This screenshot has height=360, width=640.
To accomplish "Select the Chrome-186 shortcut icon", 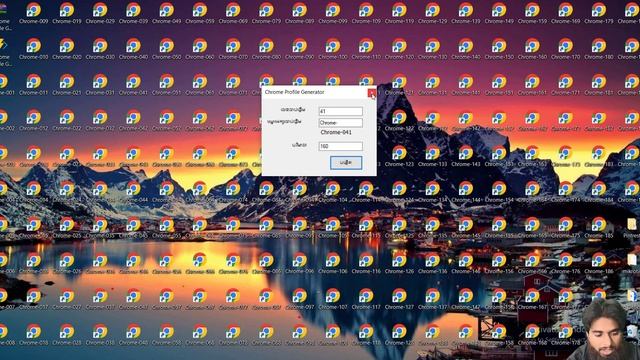I will [599, 263].
